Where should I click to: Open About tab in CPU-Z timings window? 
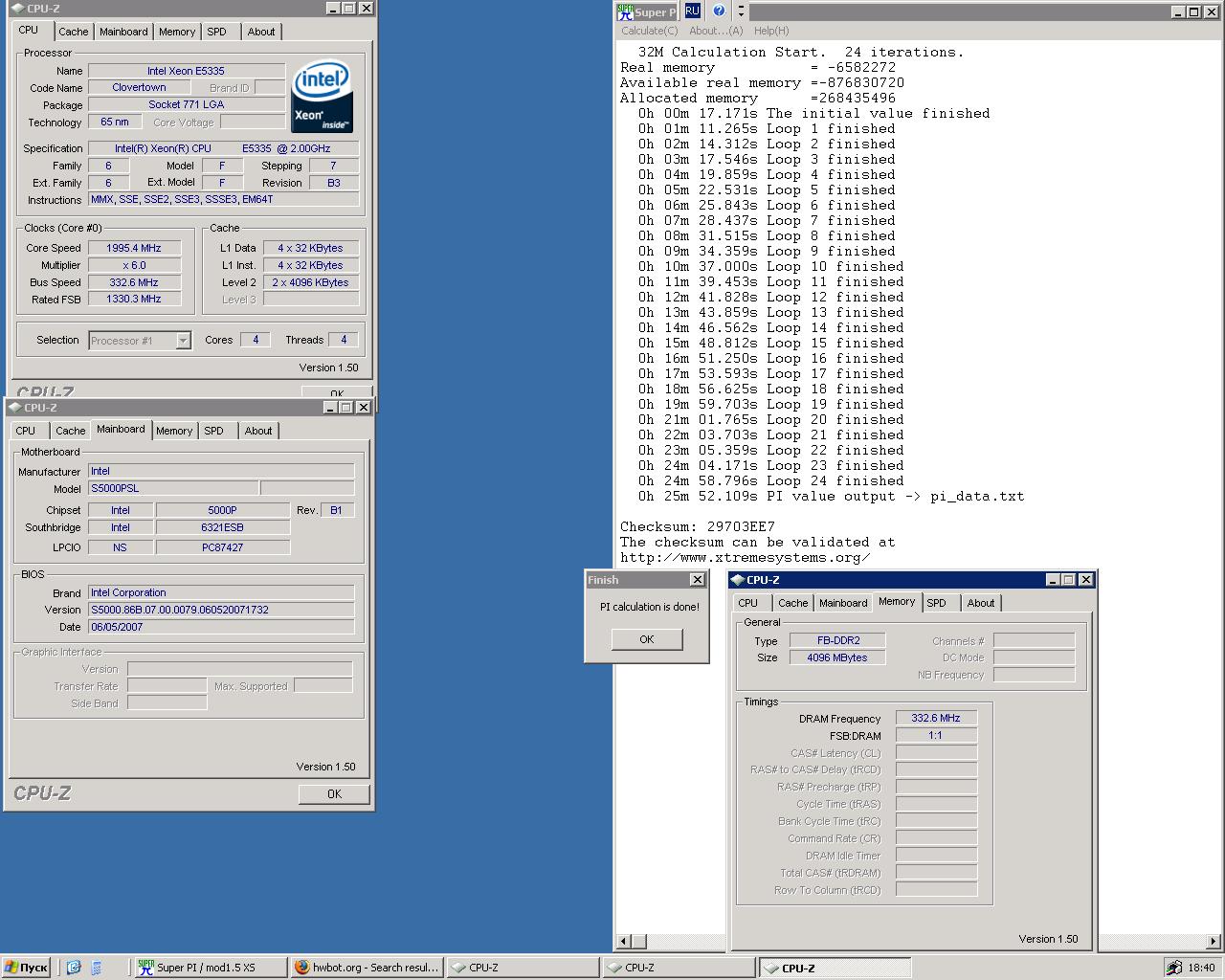click(x=981, y=603)
